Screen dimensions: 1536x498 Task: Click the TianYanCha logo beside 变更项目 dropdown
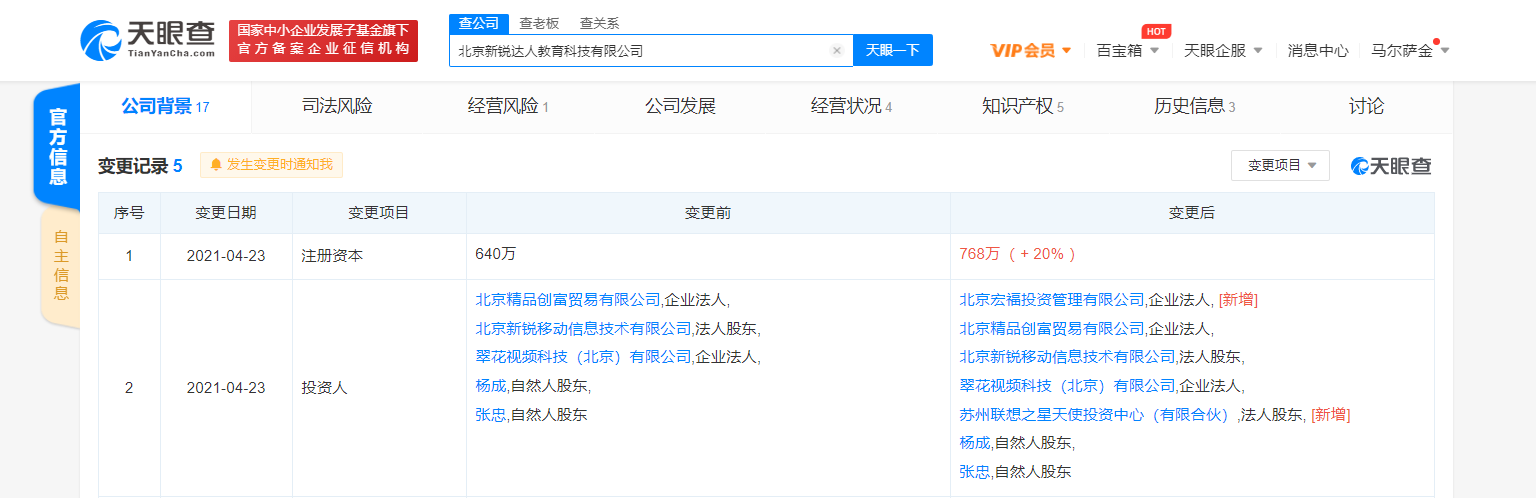(x=1391, y=166)
